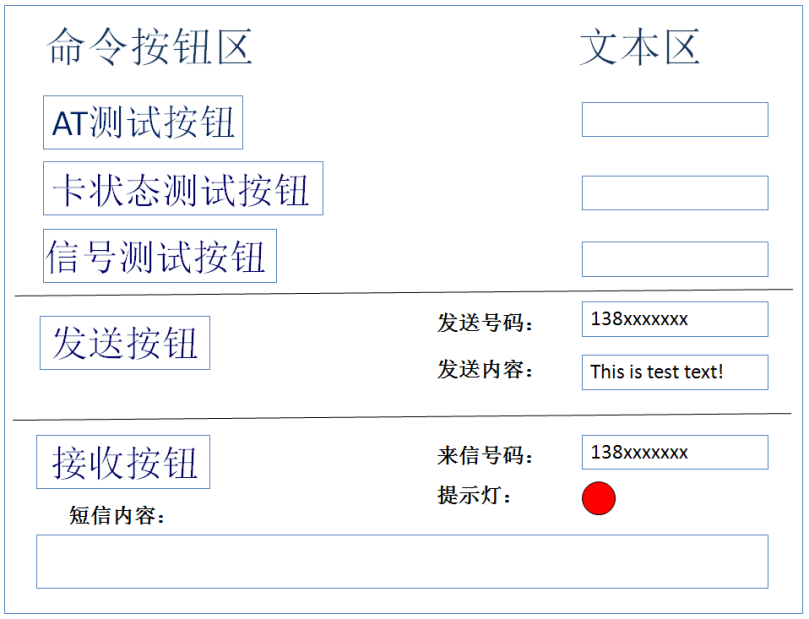
Task: Click the 发送号码 number input field
Action: pos(675,319)
